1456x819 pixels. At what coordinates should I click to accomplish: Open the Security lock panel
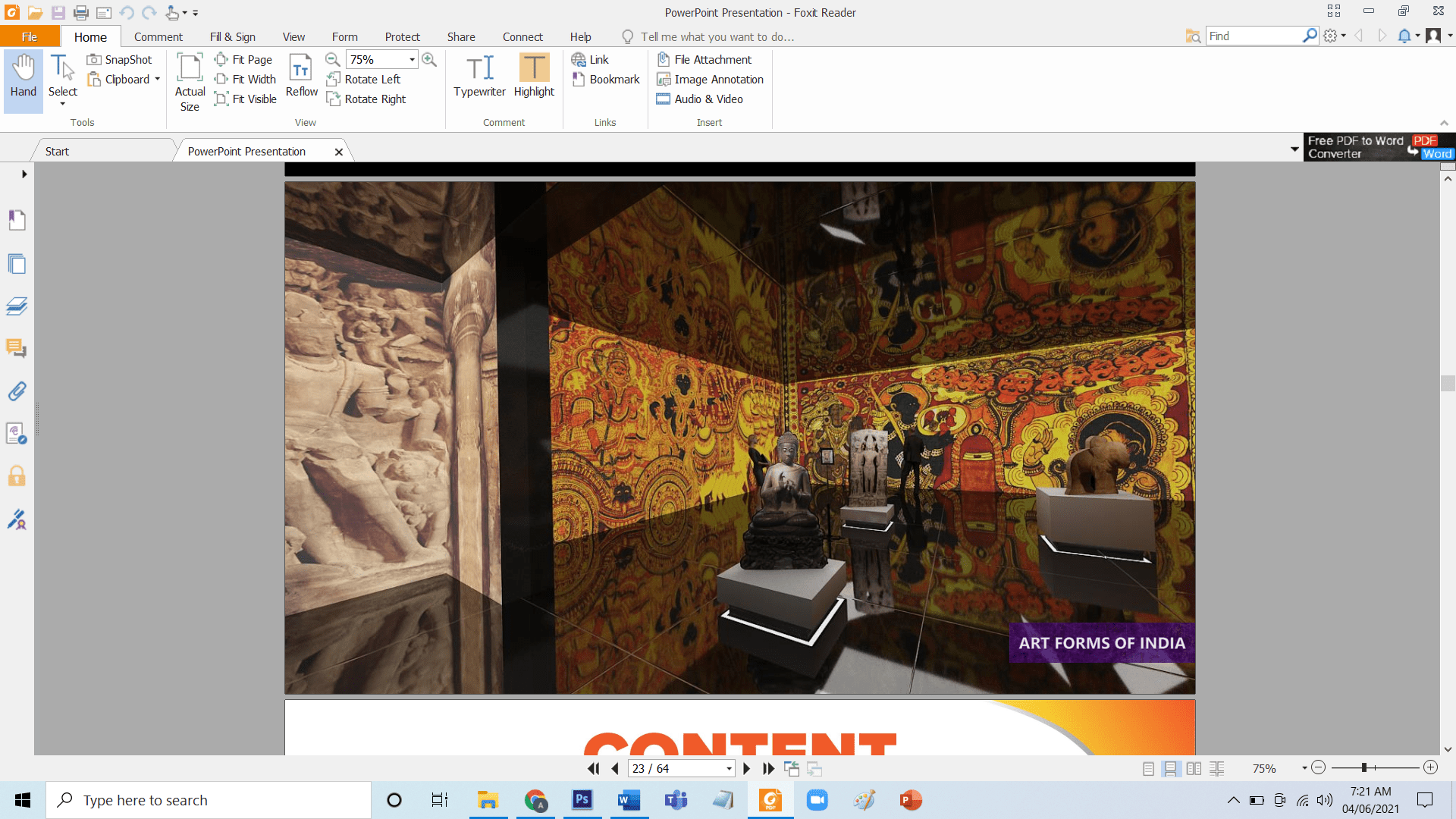point(17,476)
